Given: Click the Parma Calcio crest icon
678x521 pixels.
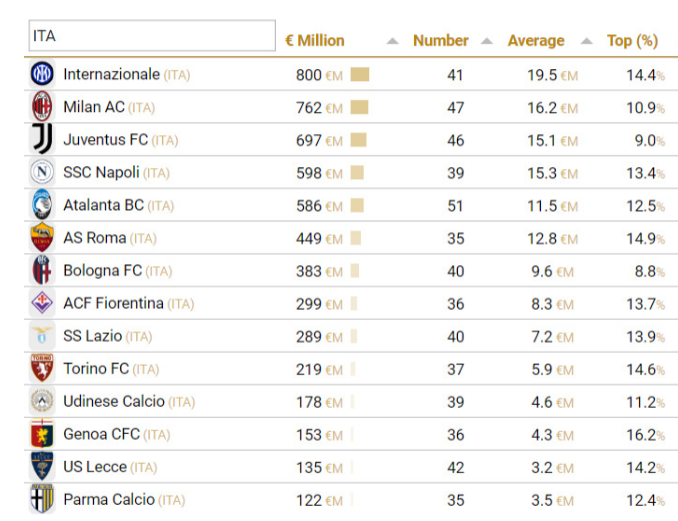Looking at the screenshot, I should tap(42, 499).
